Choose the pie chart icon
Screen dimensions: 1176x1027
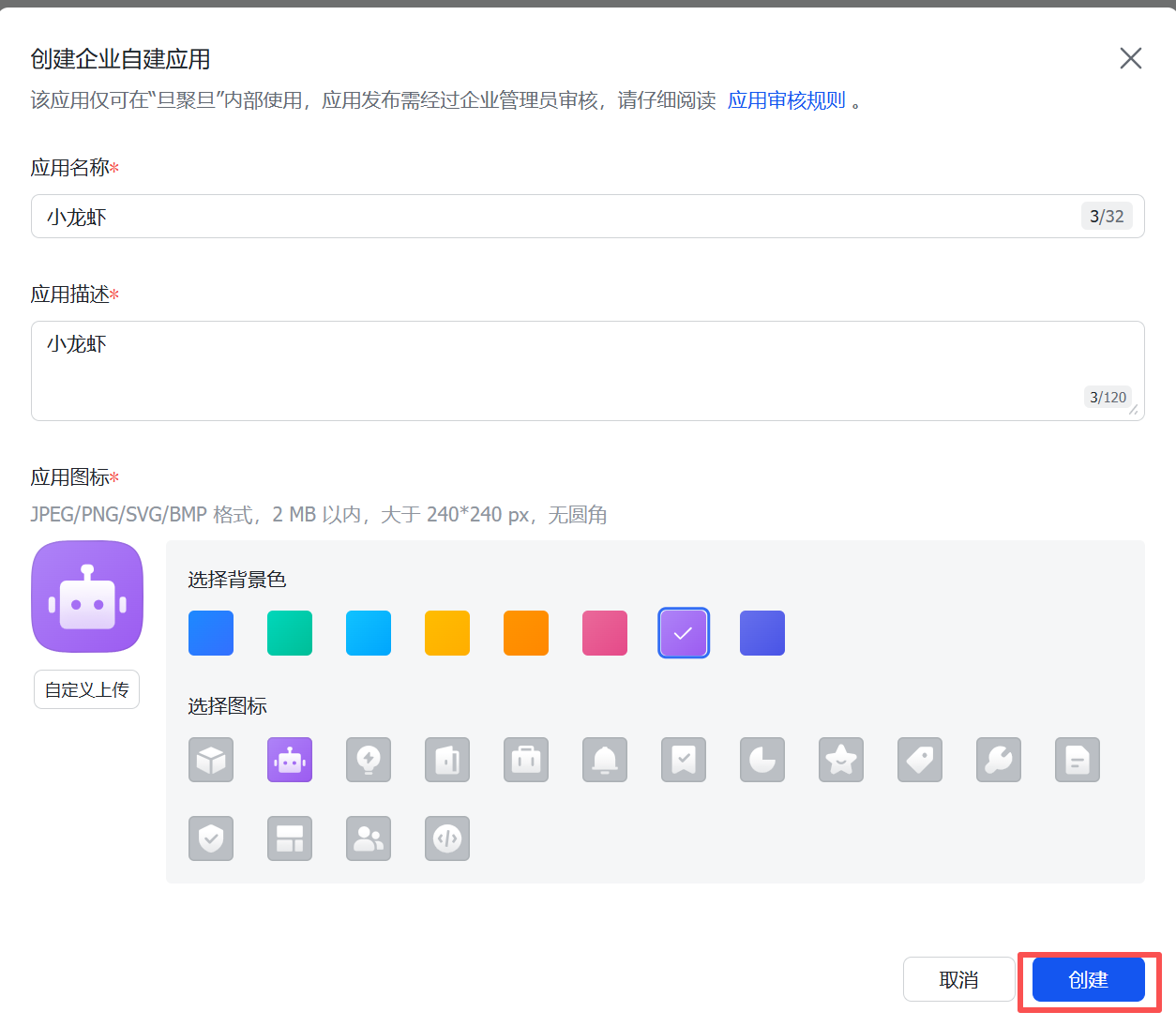click(x=762, y=760)
